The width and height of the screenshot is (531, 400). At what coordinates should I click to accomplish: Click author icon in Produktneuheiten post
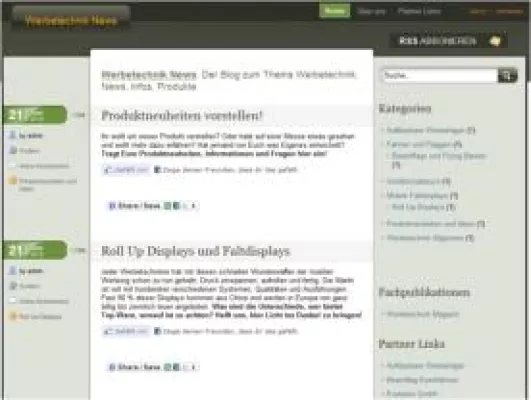13,135
